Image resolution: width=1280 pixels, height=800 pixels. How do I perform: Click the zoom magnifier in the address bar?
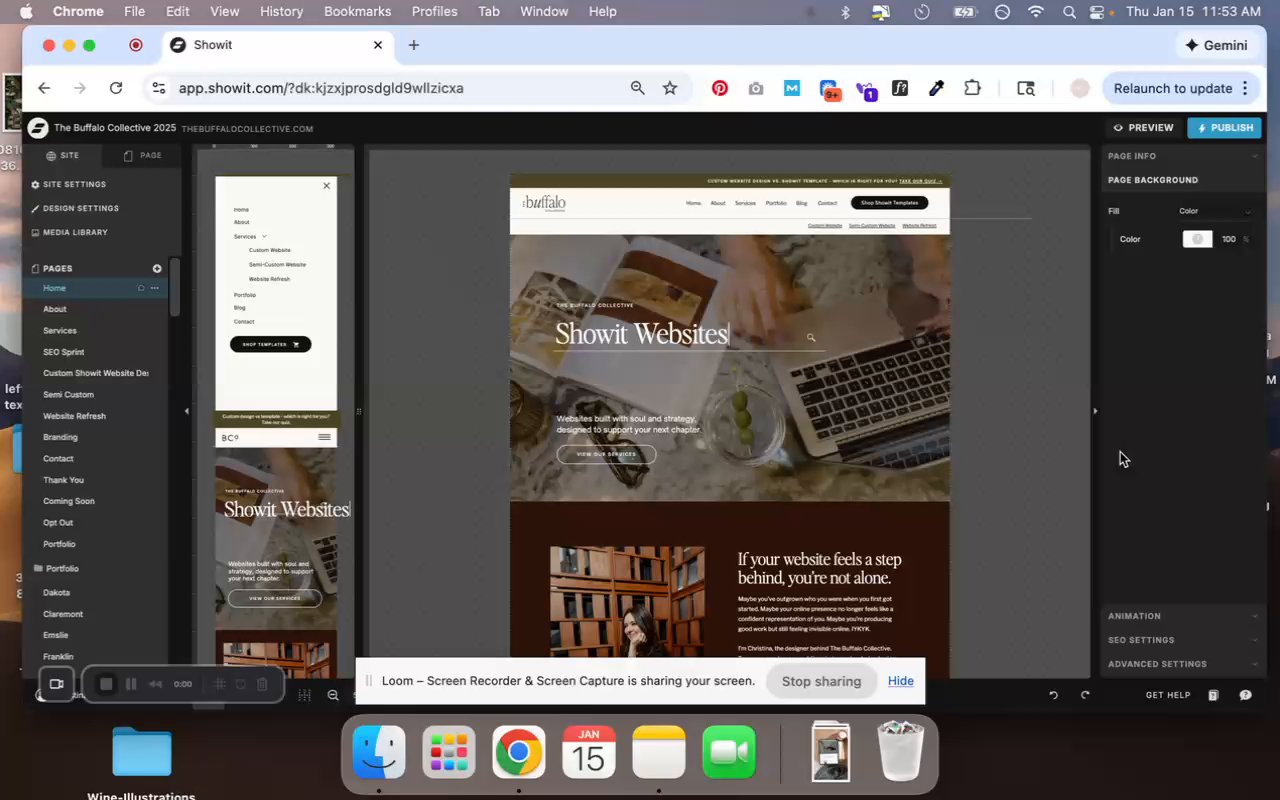[x=637, y=88]
